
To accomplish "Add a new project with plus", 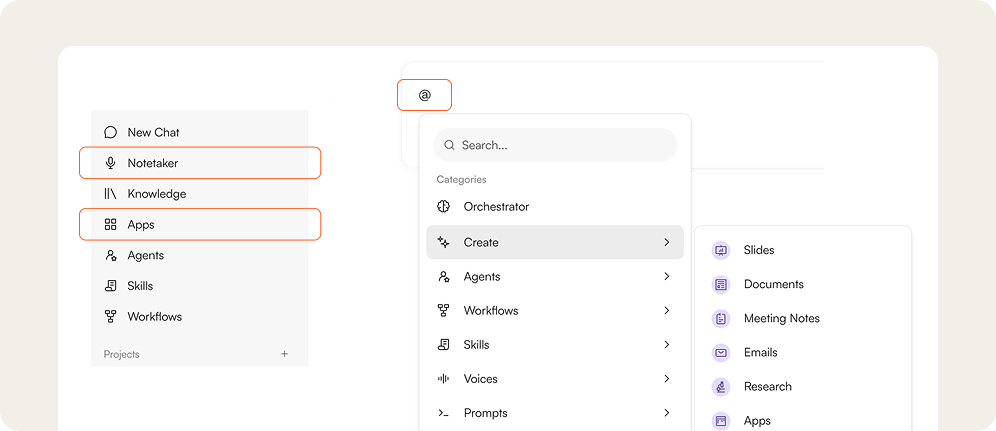I will click(x=285, y=354).
